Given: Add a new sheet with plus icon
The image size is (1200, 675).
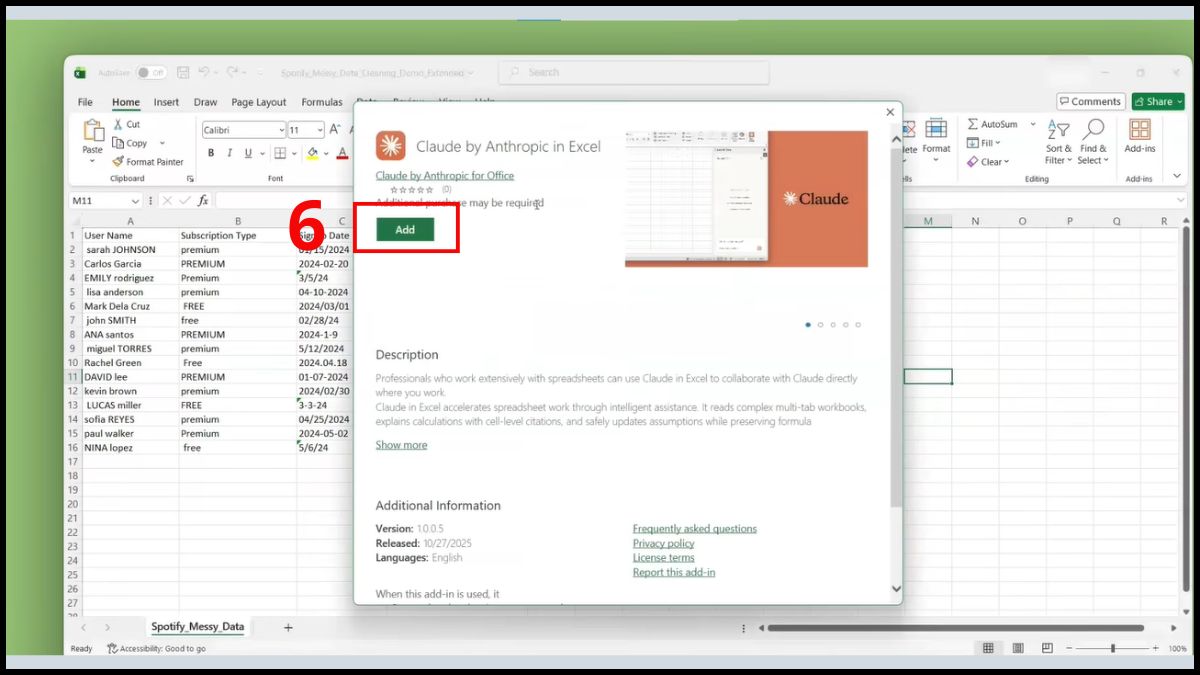Looking at the screenshot, I should pos(288,627).
